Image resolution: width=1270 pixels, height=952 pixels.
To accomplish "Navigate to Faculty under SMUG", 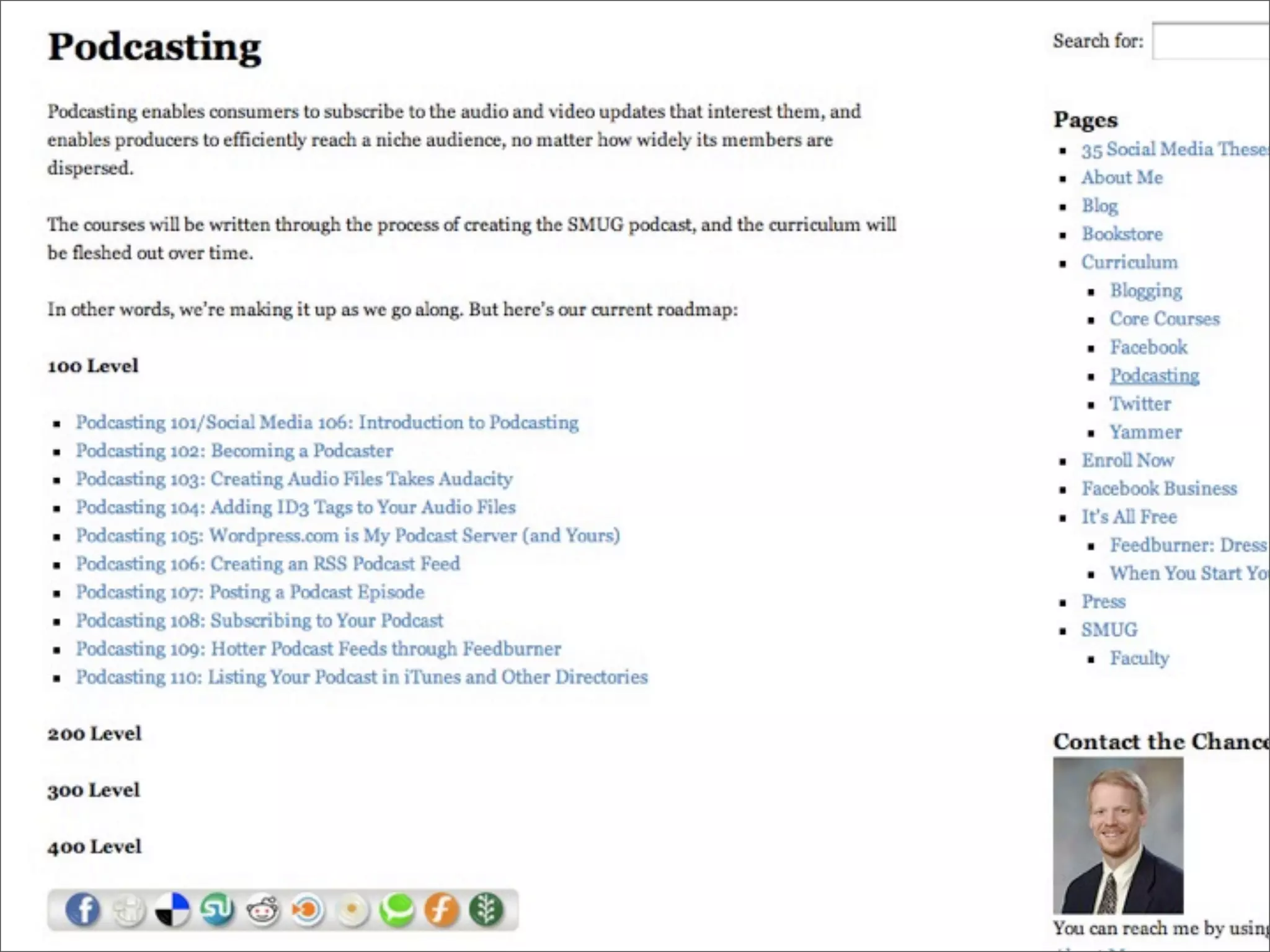I will [x=1139, y=658].
